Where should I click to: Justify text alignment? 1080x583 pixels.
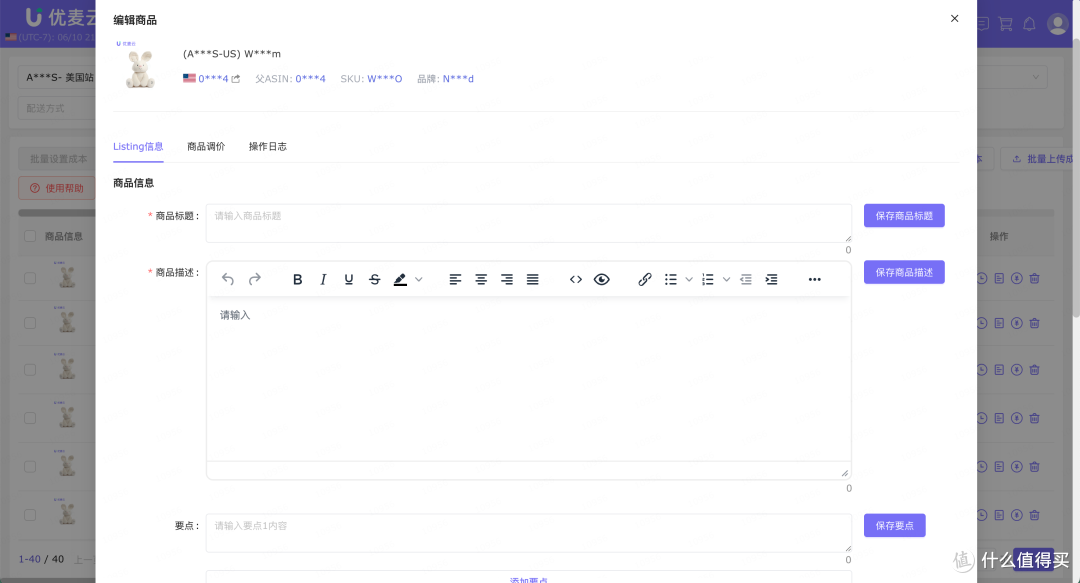tap(532, 279)
